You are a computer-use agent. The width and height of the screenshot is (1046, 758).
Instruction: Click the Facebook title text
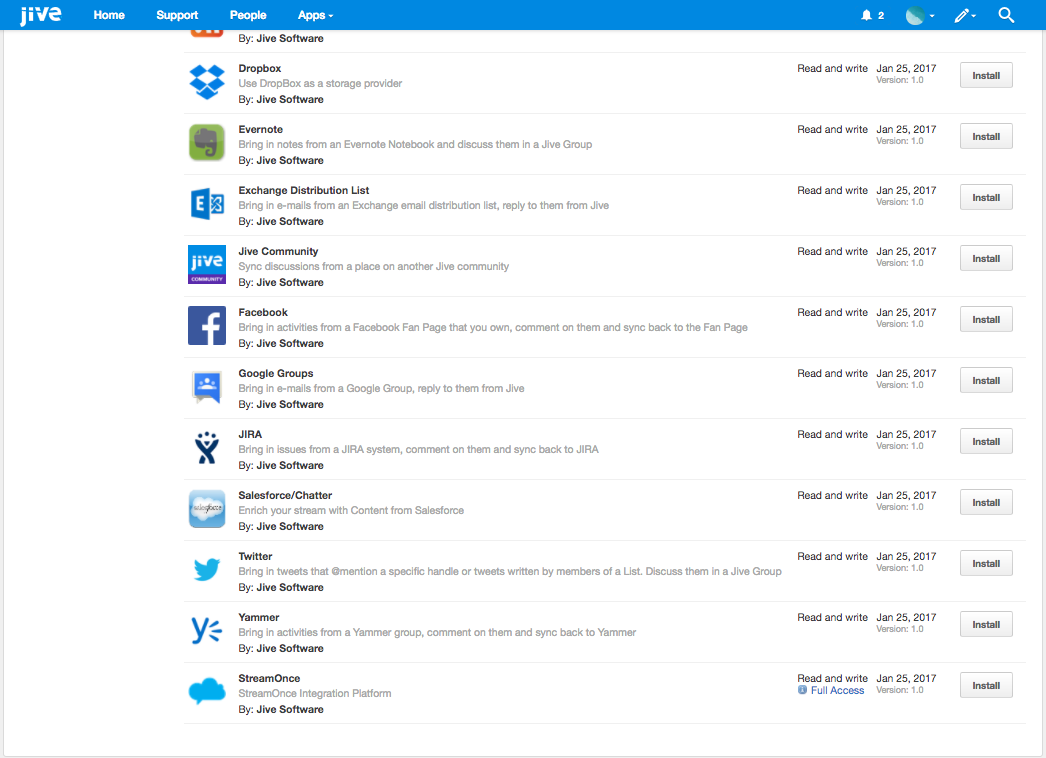pos(263,312)
